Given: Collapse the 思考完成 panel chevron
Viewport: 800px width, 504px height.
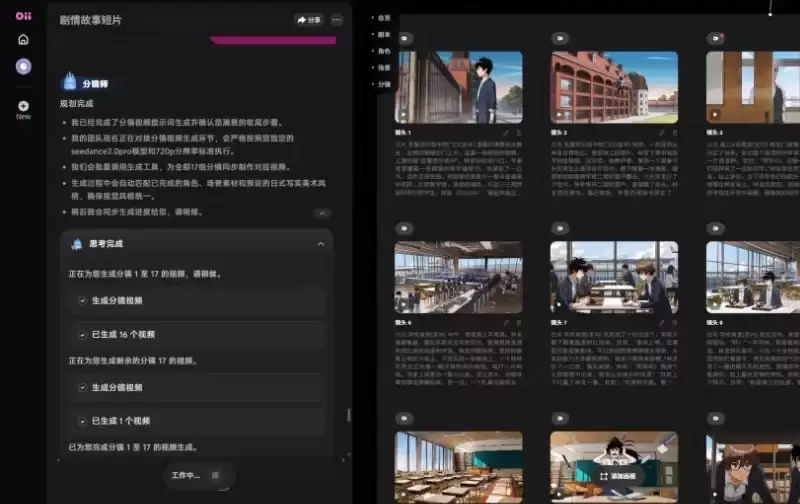Looking at the screenshot, I should pyautogui.click(x=320, y=244).
